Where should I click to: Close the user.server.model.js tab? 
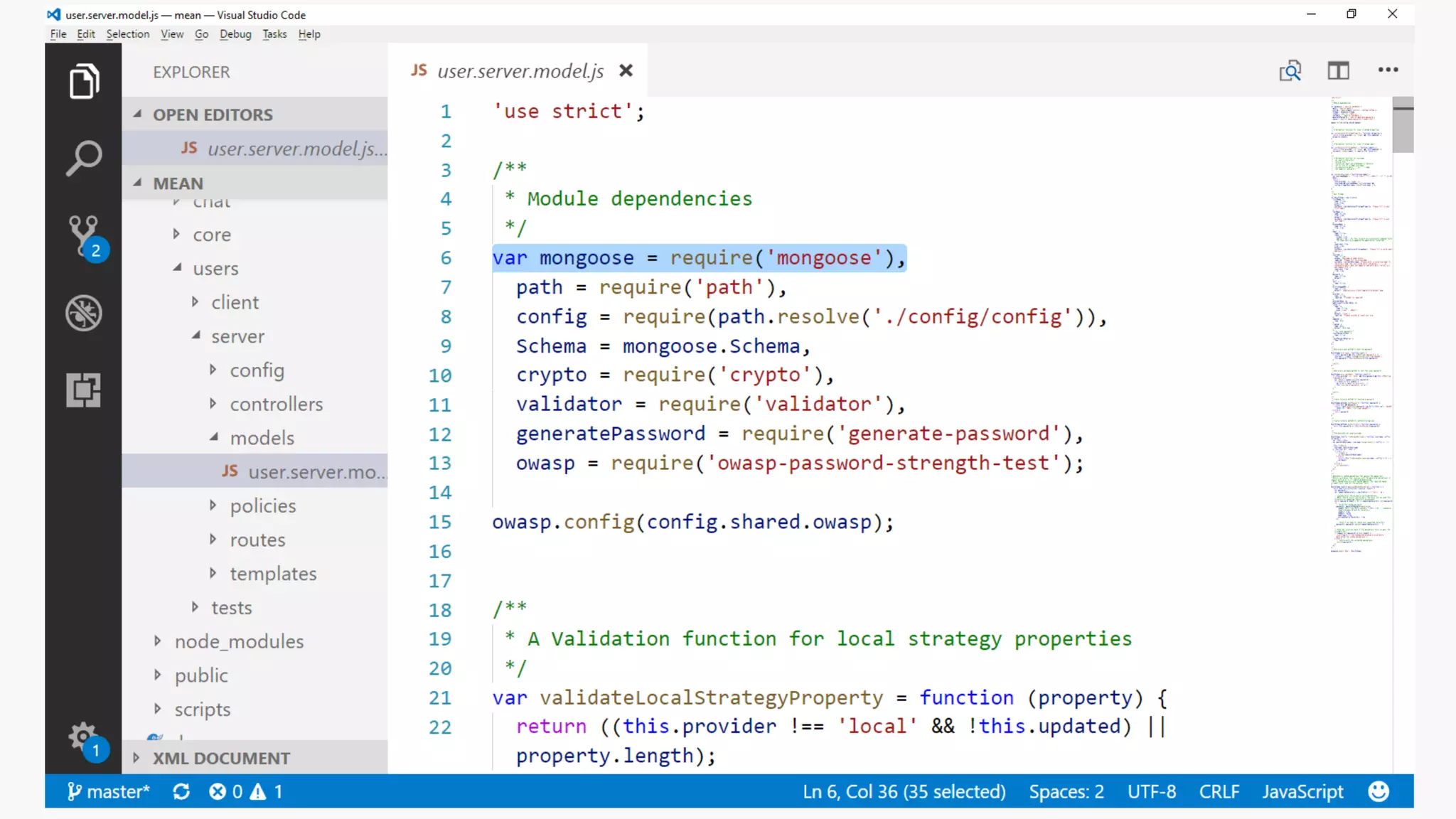pos(626,70)
